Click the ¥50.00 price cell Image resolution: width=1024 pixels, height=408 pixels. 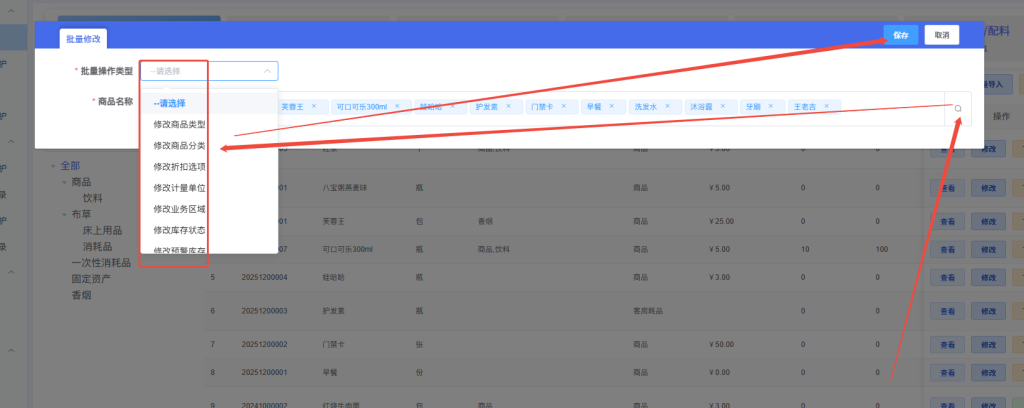click(x=721, y=344)
